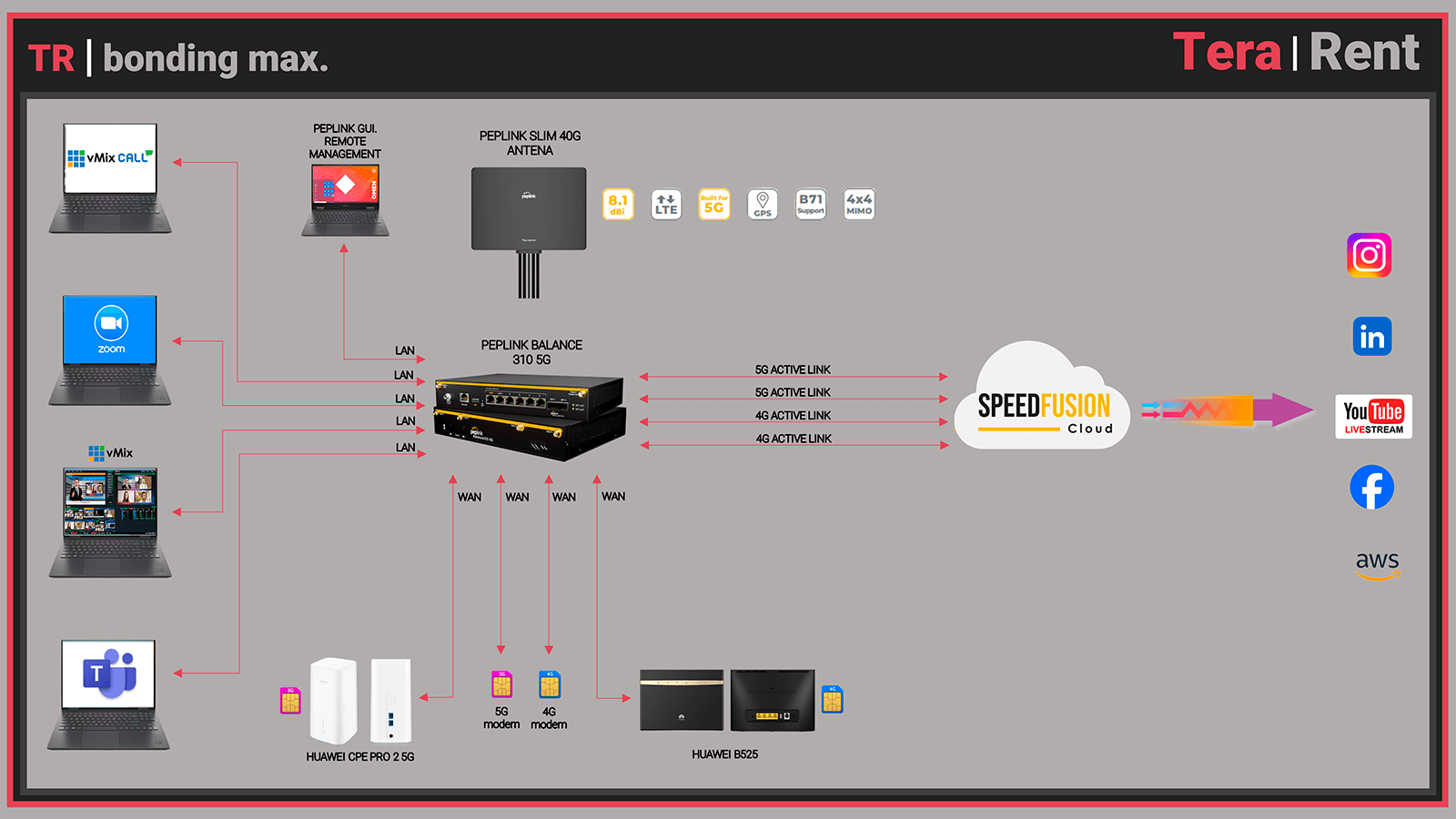
Task: Click the SpeedFusion Cloud icon
Action: click(x=1042, y=397)
